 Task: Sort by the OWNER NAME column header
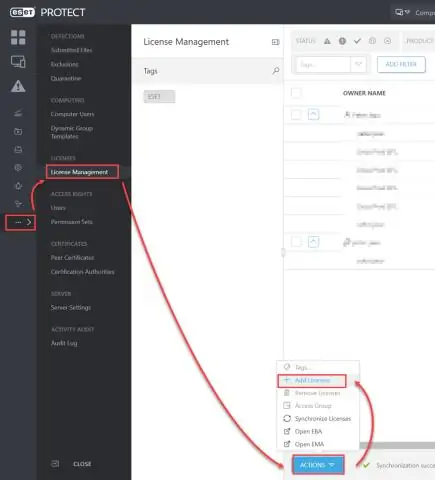(x=364, y=93)
